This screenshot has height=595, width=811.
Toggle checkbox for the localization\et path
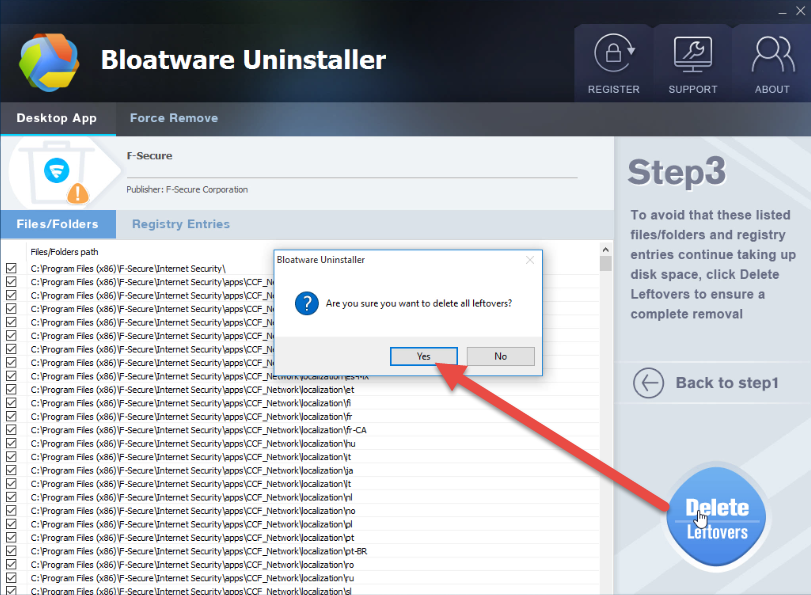coord(11,390)
